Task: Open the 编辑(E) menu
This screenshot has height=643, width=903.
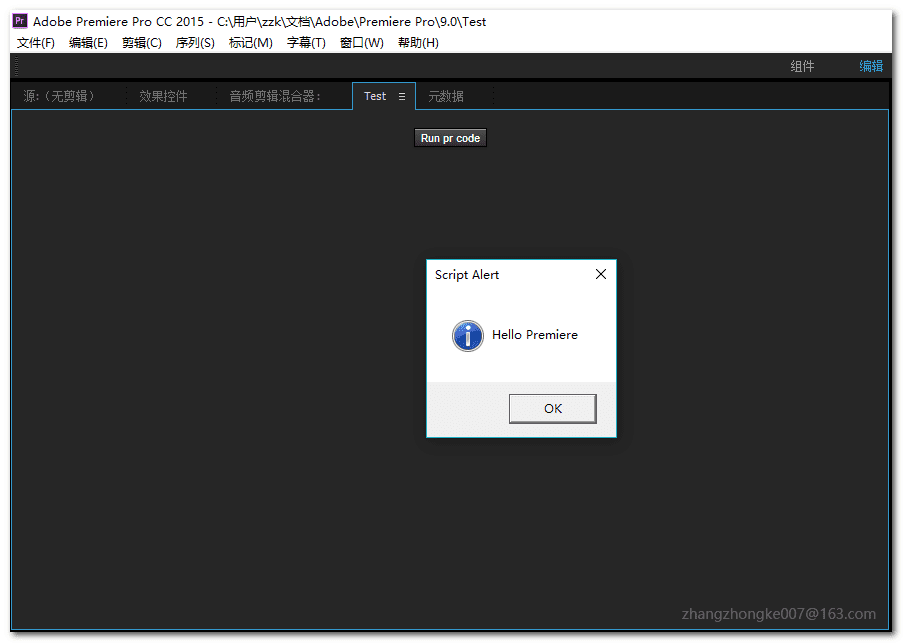Action: coord(88,43)
